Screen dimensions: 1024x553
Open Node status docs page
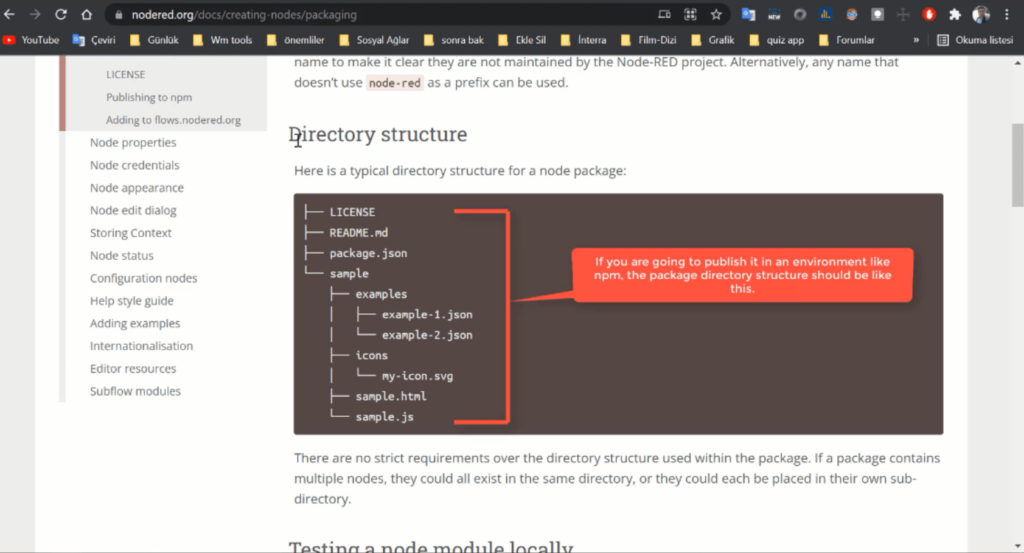coord(121,255)
